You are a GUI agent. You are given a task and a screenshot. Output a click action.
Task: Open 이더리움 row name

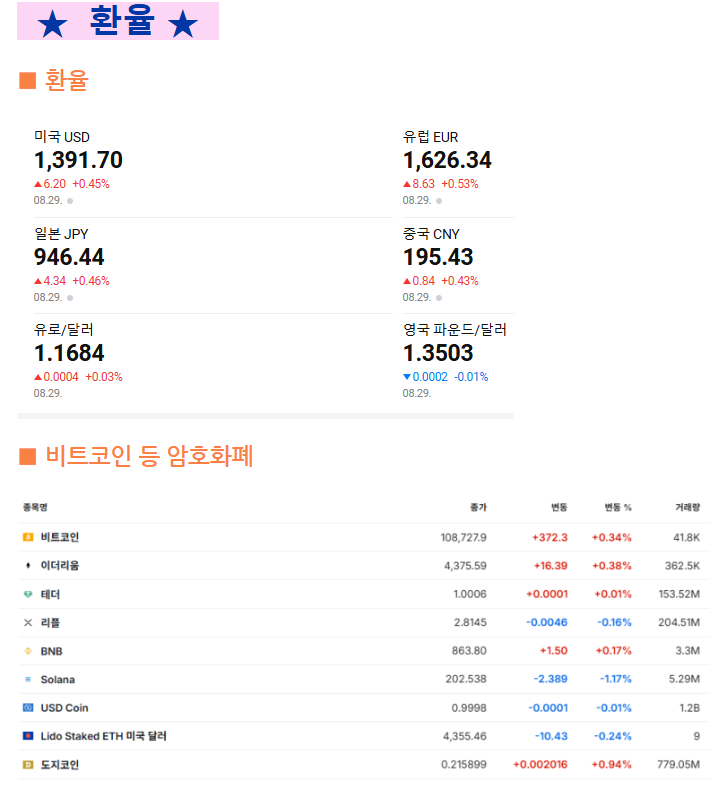60,566
